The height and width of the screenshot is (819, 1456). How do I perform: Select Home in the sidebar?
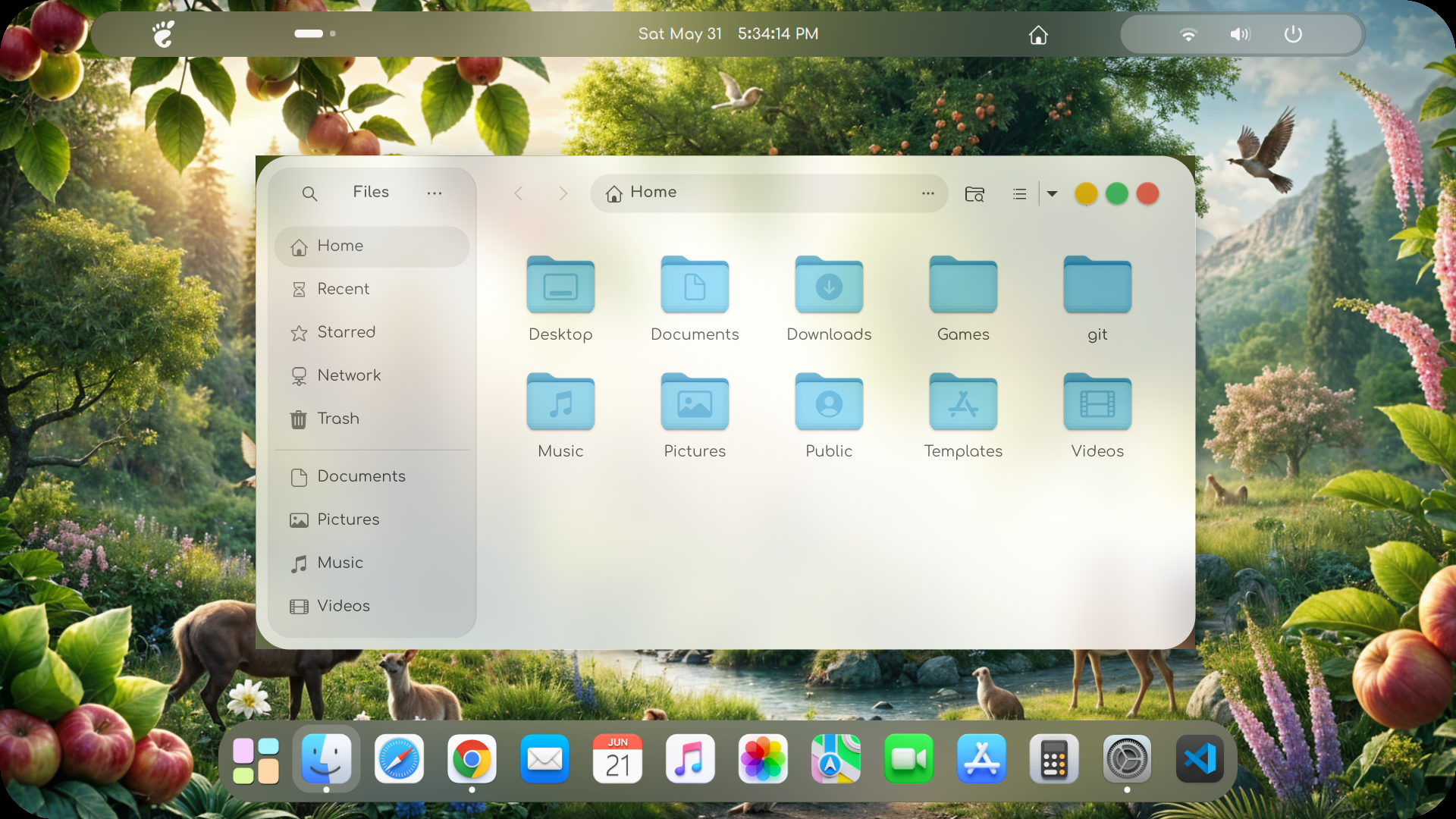click(x=372, y=246)
